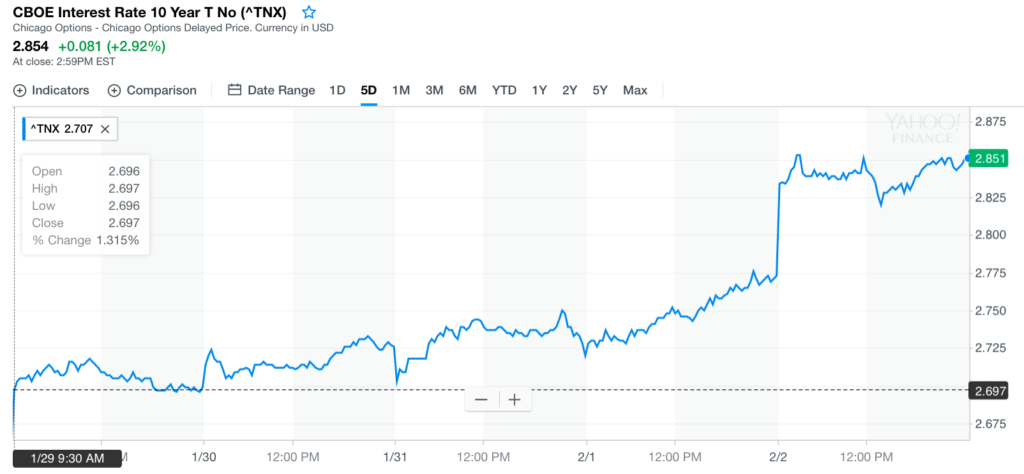1024x474 pixels.
Task: Click the star icon to follow ^TNX
Action: [x=309, y=13]
